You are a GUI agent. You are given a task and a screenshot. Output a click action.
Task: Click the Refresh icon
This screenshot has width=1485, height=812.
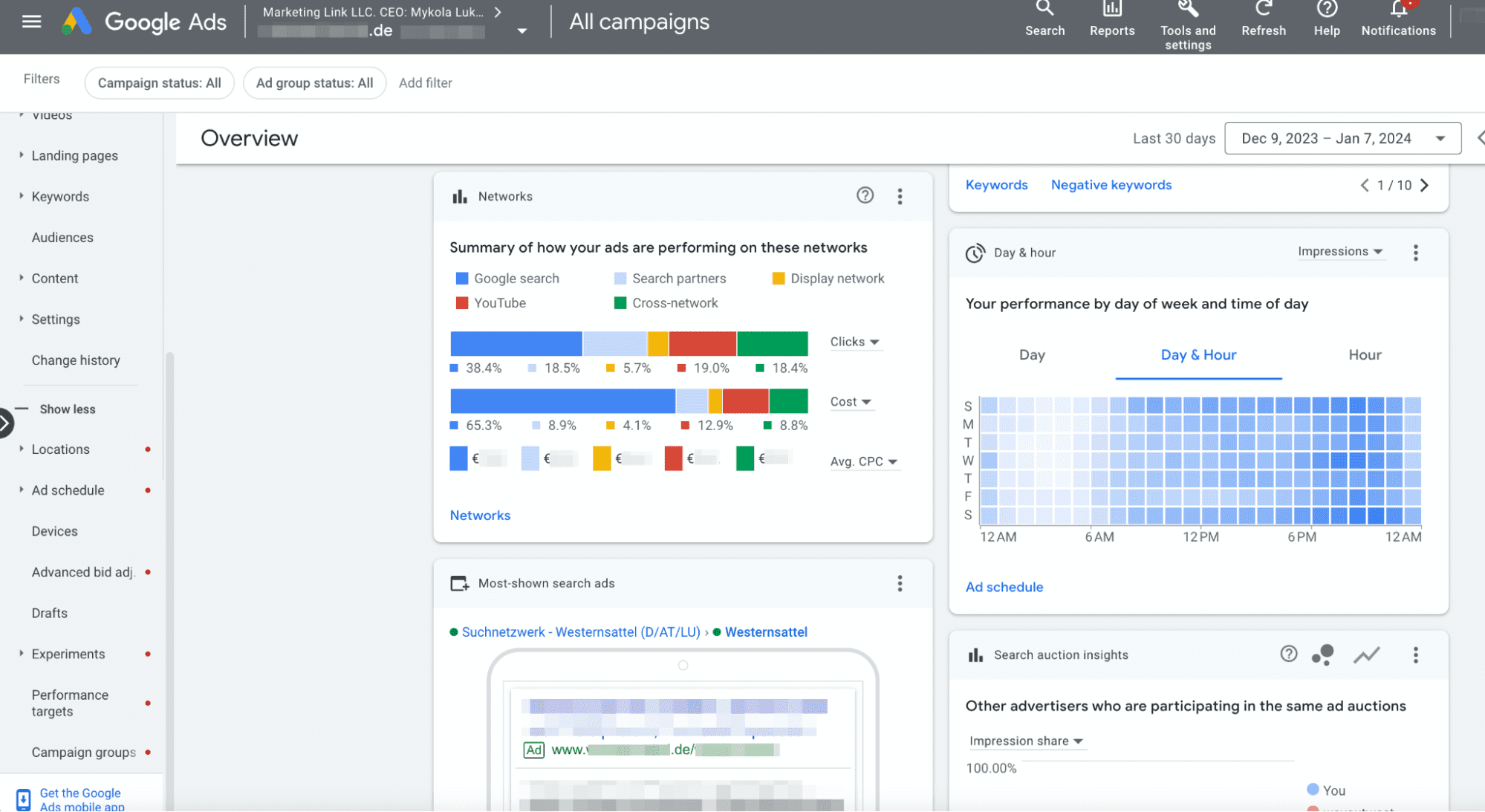(x=1263, y=10)
